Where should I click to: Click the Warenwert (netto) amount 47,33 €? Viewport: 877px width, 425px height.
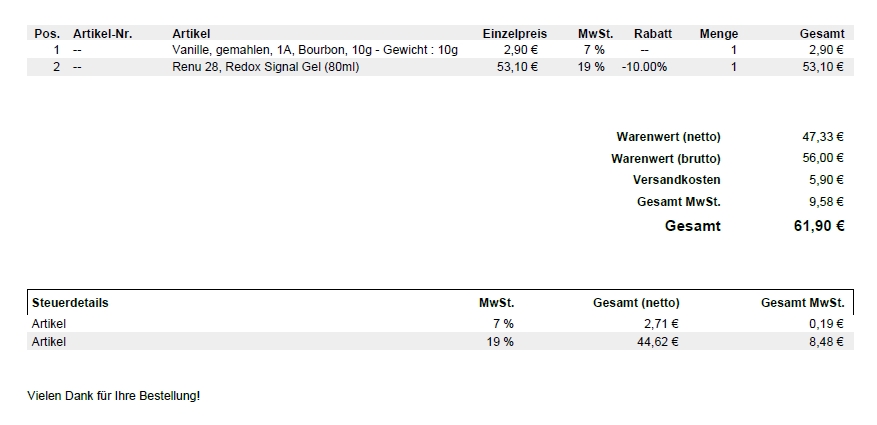point(823,136)
